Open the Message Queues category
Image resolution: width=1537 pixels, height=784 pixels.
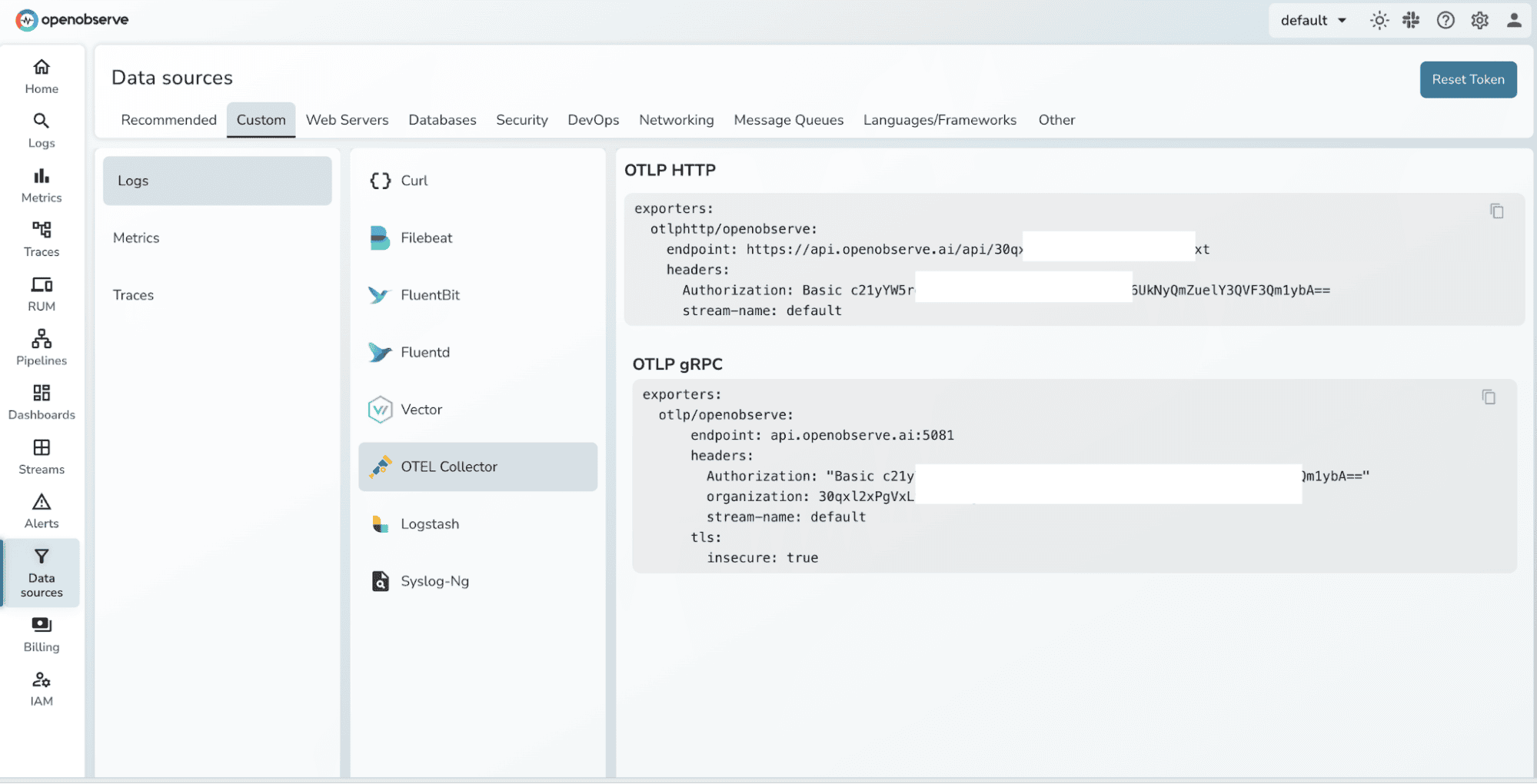(788, 120)
